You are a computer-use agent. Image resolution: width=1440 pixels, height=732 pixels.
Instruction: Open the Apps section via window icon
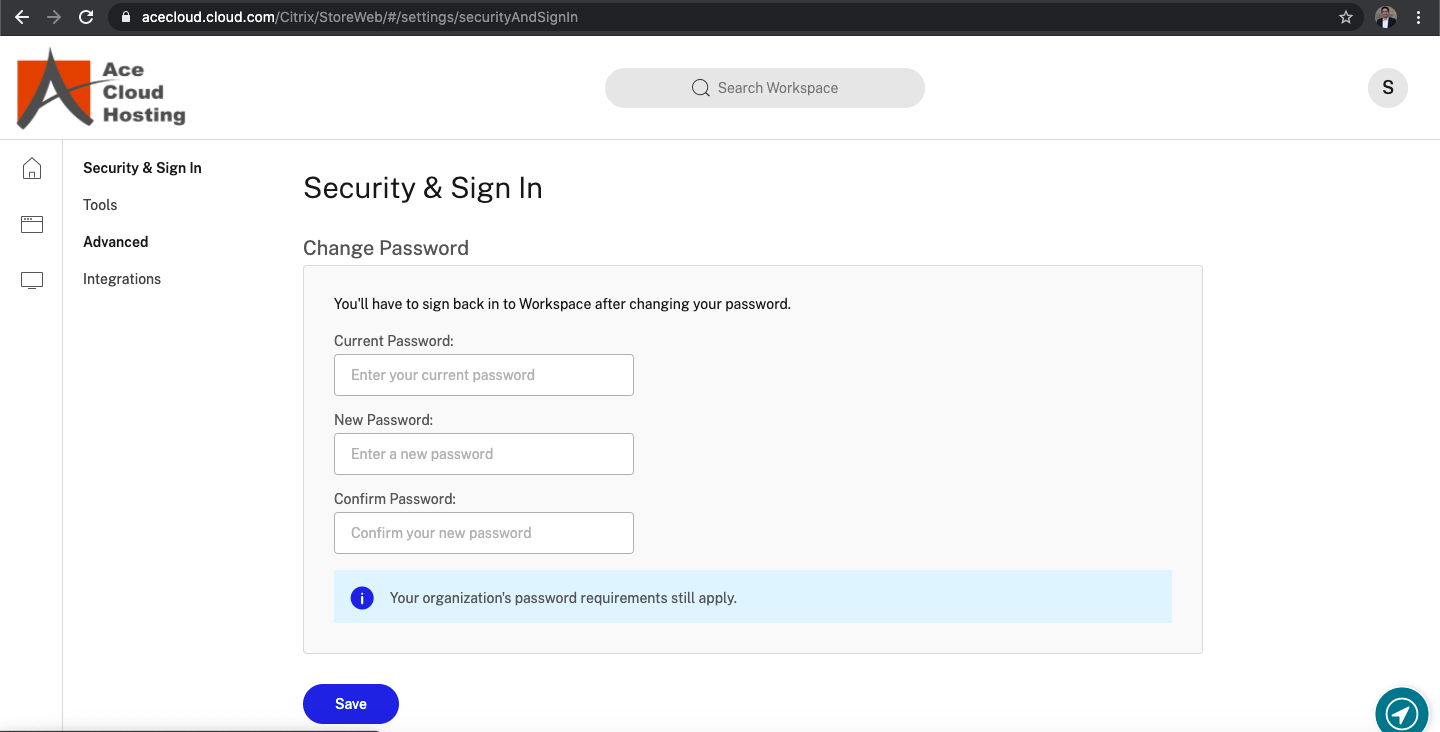tap(31, 224)
